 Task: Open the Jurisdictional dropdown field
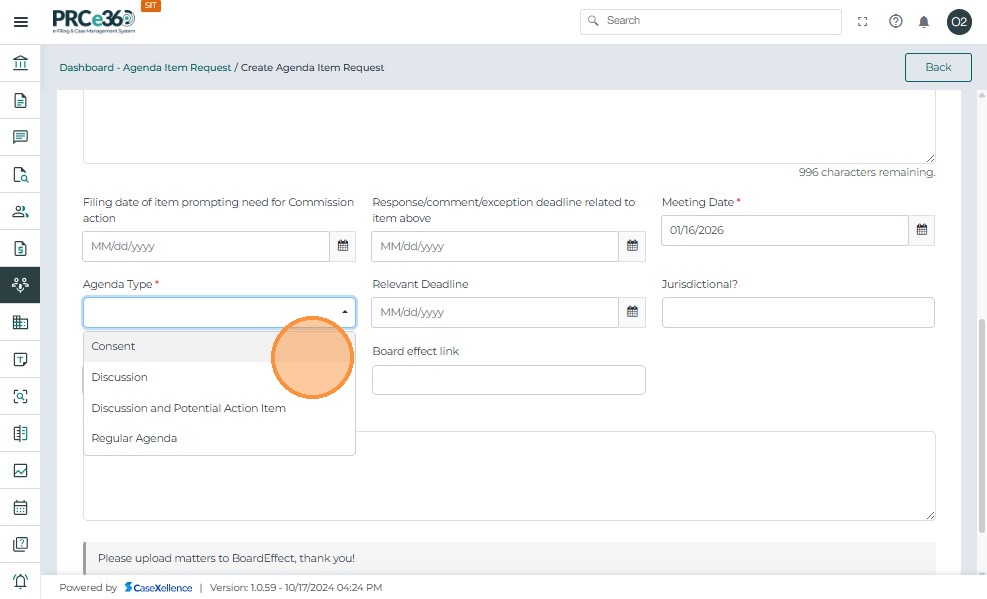coord(798,312)
